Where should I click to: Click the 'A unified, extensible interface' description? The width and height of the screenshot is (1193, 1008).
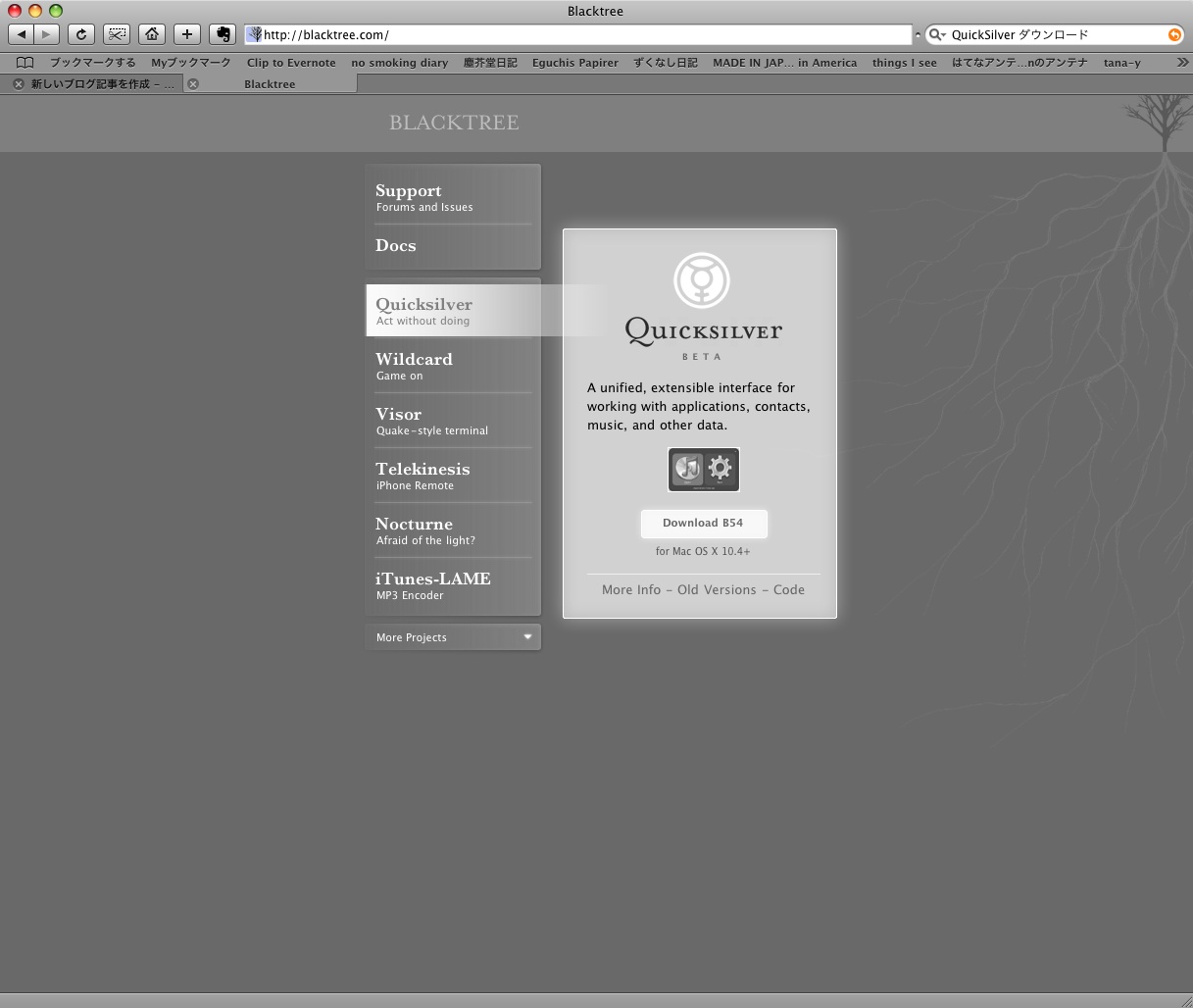pyautogui.click(x=699, y=406)
